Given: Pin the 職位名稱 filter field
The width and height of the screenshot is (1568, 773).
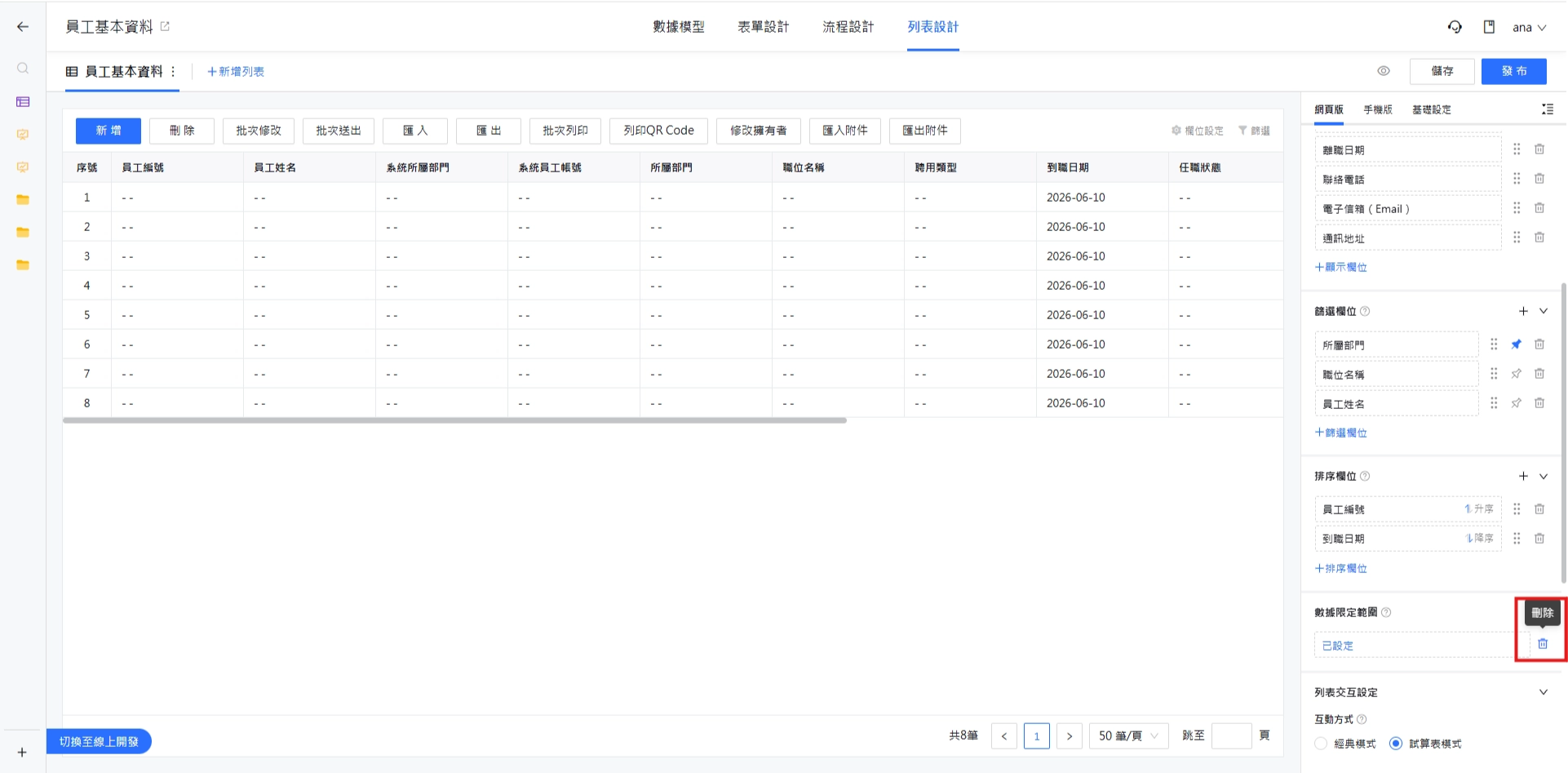Looking at the screenshot, I should click(1517, 374).
